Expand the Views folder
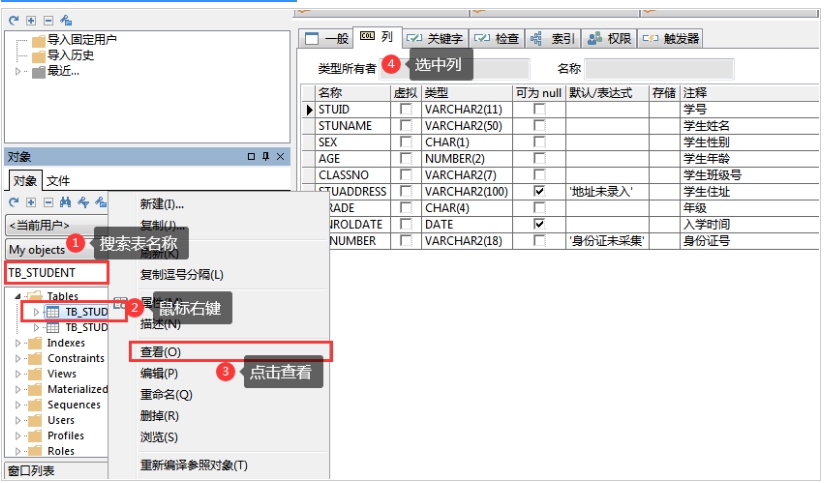This screenshot has width=825, height=483. coord(18,374)
